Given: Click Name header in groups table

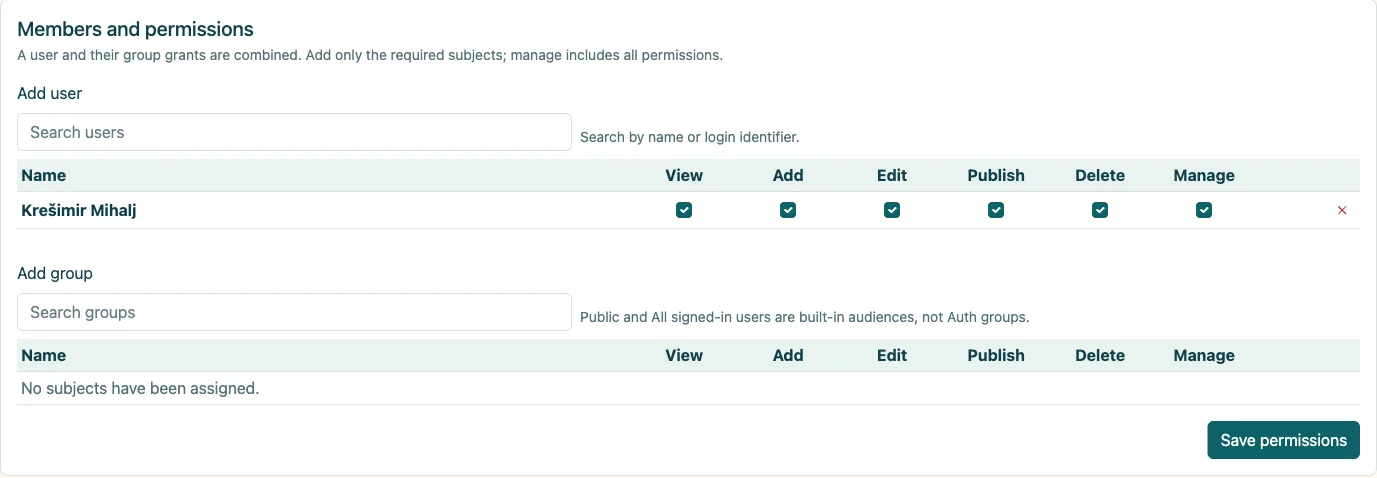Looking at the screenshot, I should pyautogui.click(x=43, y=355).
